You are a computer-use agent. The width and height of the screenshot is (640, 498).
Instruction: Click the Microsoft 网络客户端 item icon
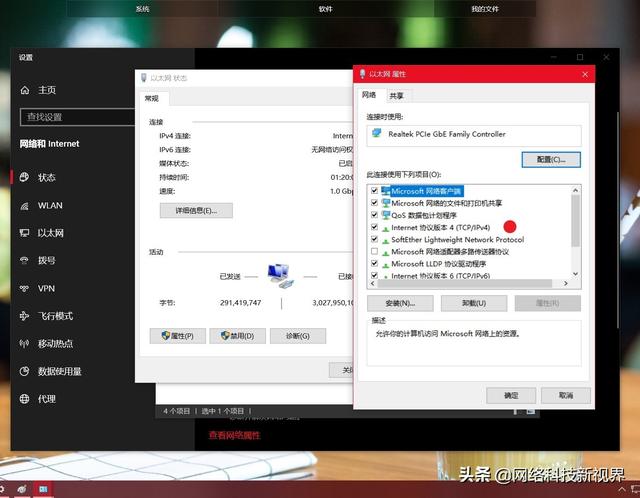[385, 191]
